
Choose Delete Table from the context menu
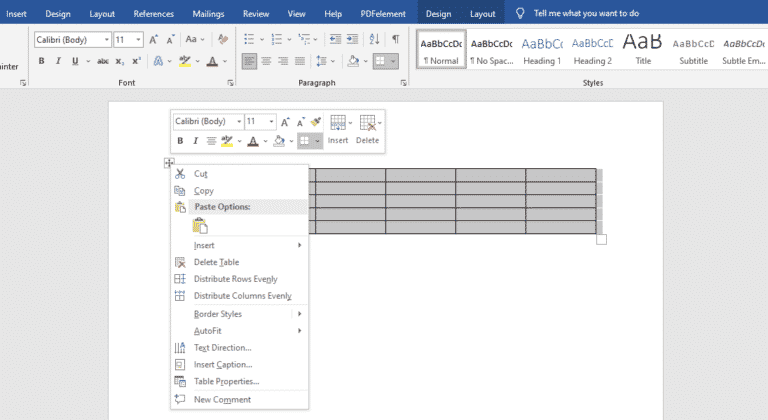click(216, 262)
